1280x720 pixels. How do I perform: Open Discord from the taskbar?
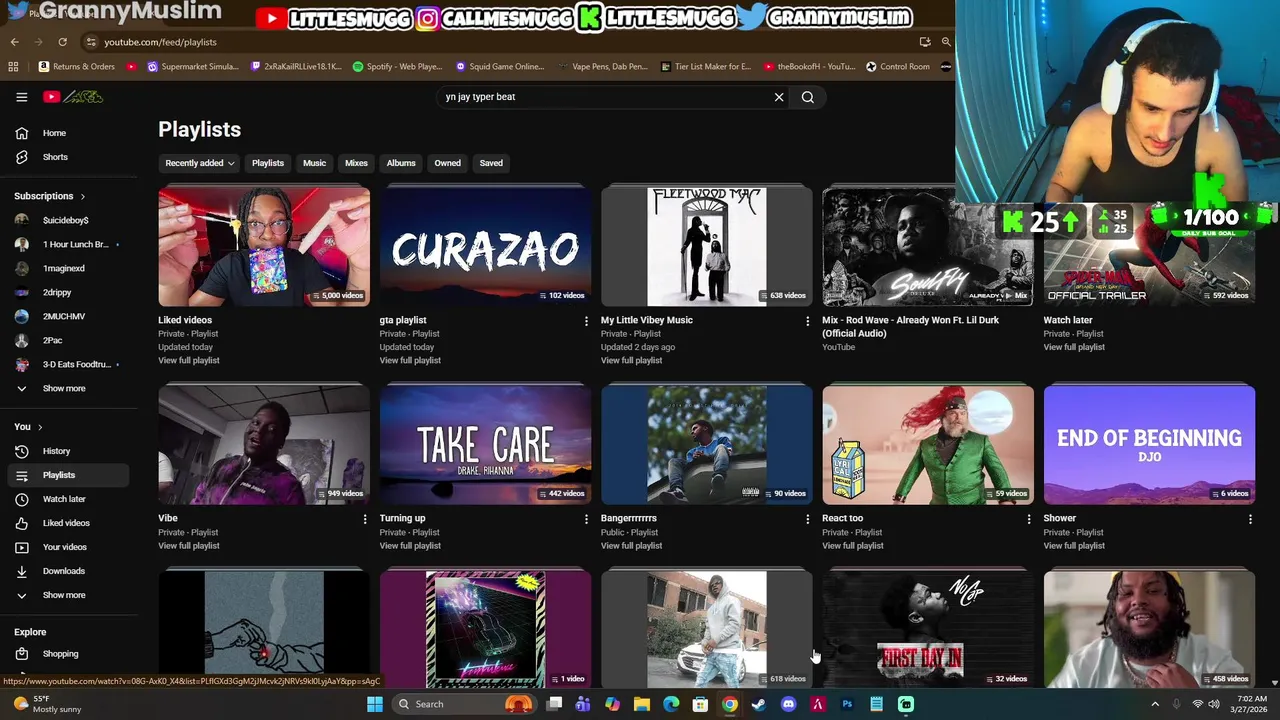788,704
